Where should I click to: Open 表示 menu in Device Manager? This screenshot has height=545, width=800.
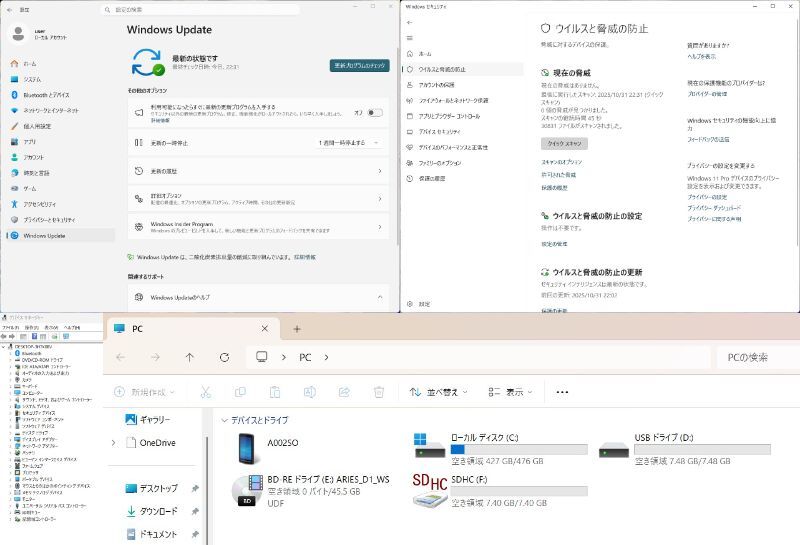coord(51,328)
